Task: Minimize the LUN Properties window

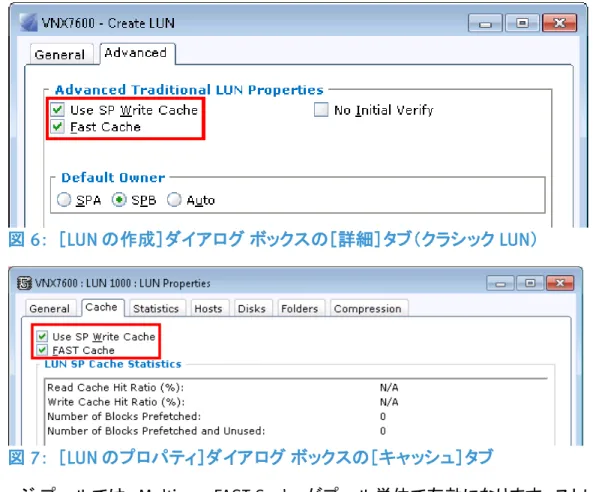Action: (501, 283)
